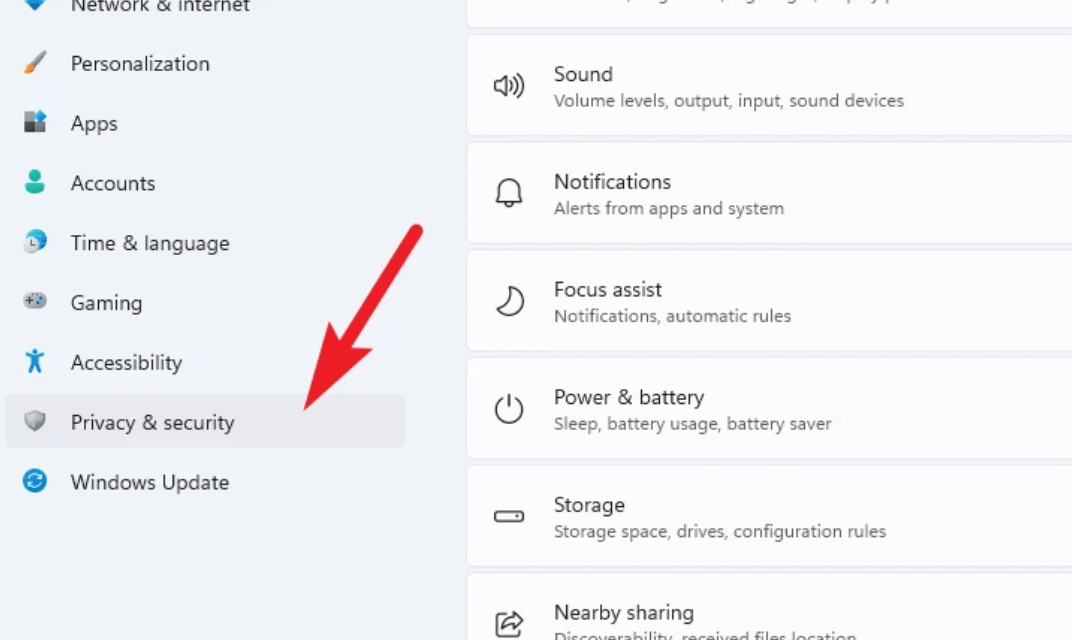1072x640 pixels.
Task: Click the Privacy & security shield icon
Action: (35, 421)
